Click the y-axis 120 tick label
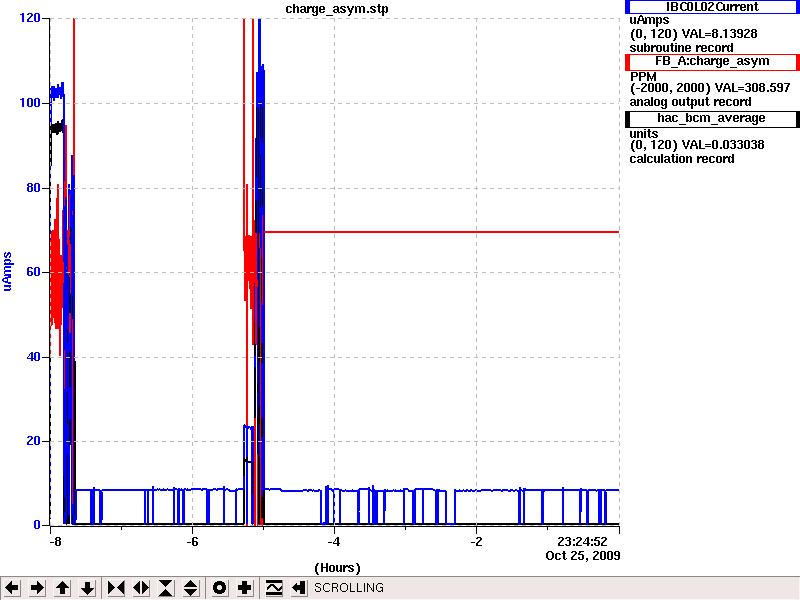This screenshot has width=800, height=600. point(30,18)
